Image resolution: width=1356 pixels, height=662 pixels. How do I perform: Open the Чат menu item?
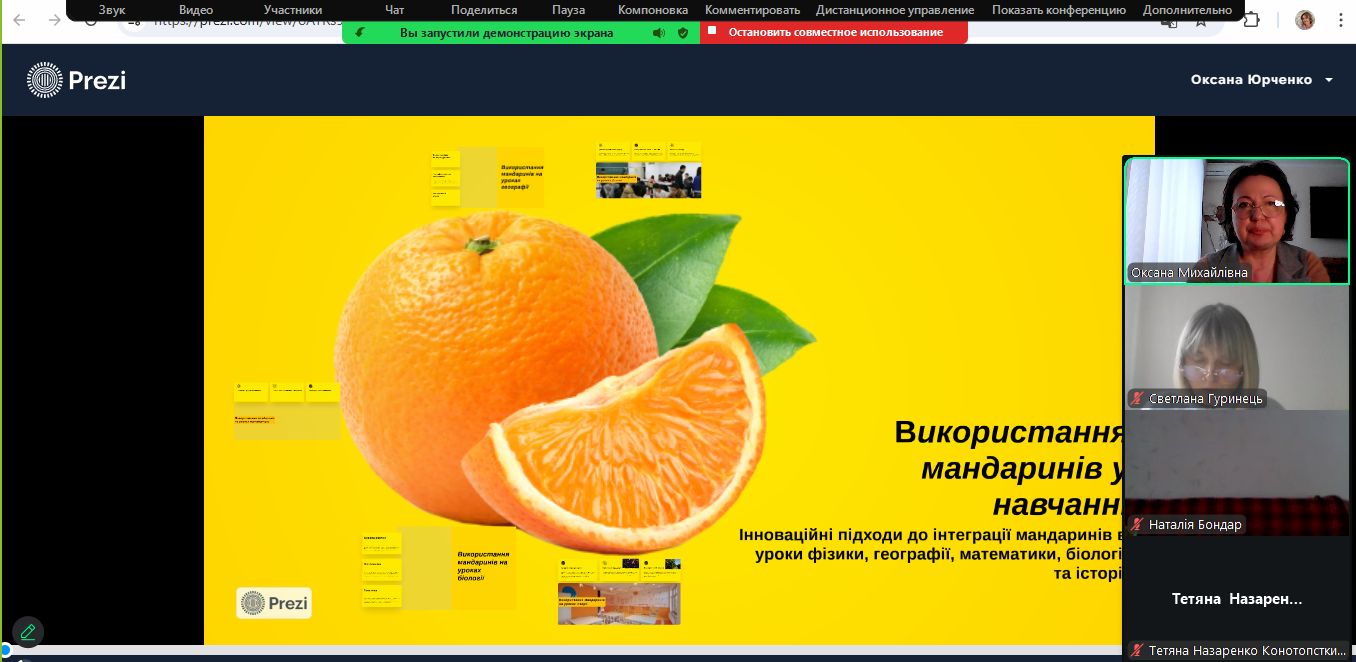click(395, 10)
